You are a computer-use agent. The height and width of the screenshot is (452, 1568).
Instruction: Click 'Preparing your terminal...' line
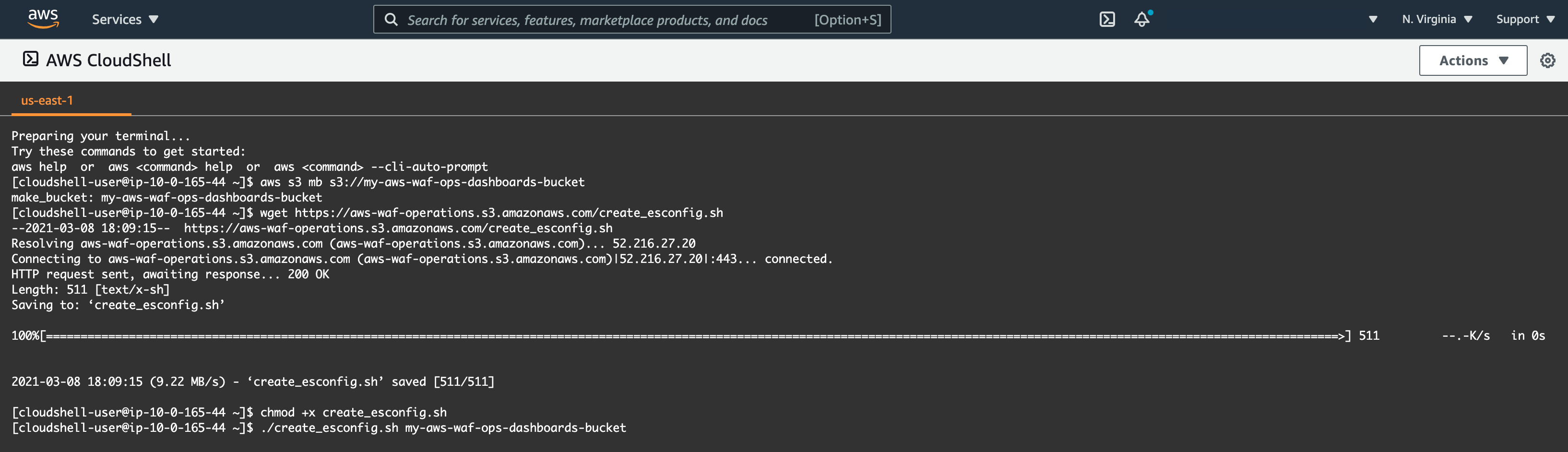pos(101,136)
